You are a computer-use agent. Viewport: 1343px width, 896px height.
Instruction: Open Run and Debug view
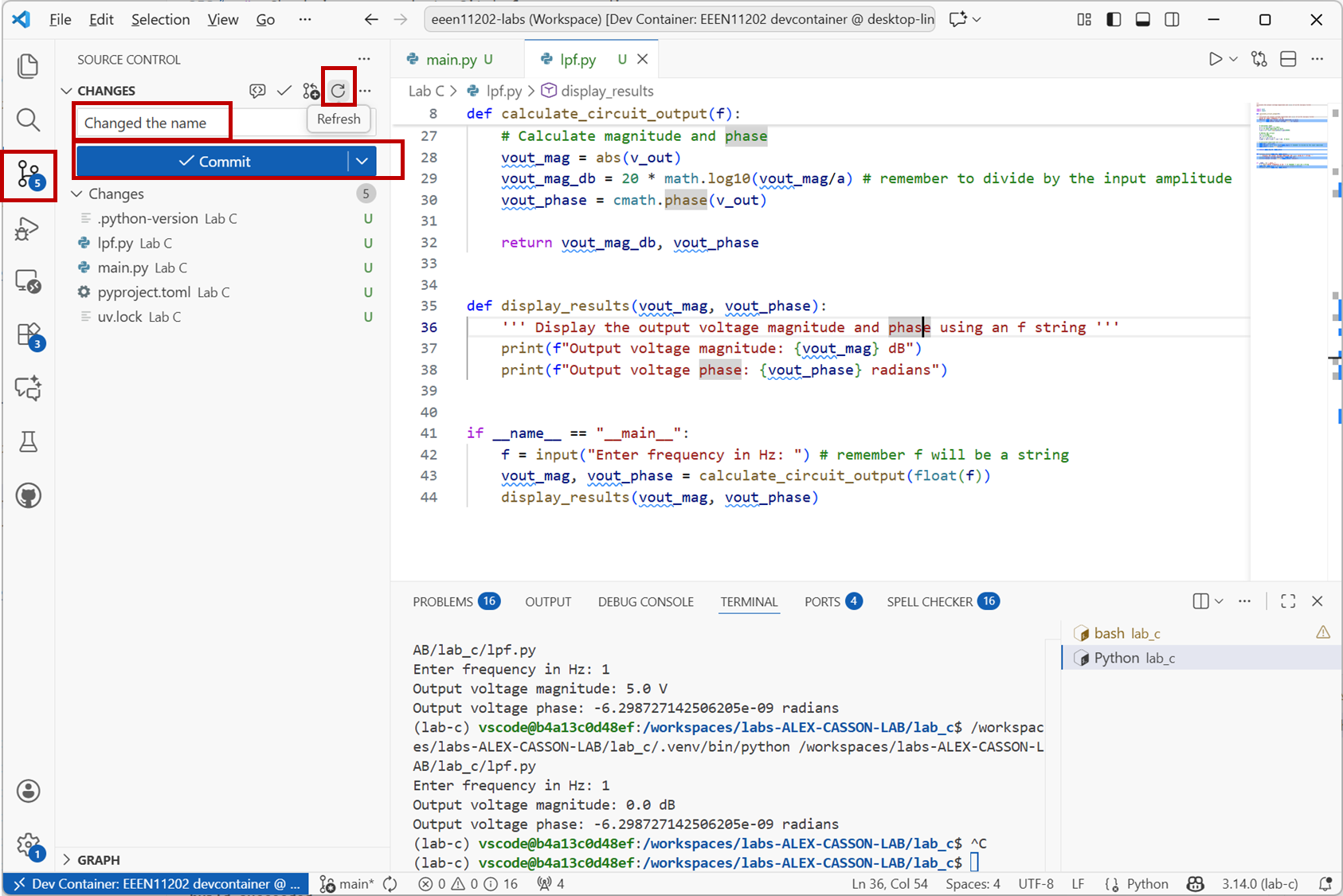pos(28,229)
